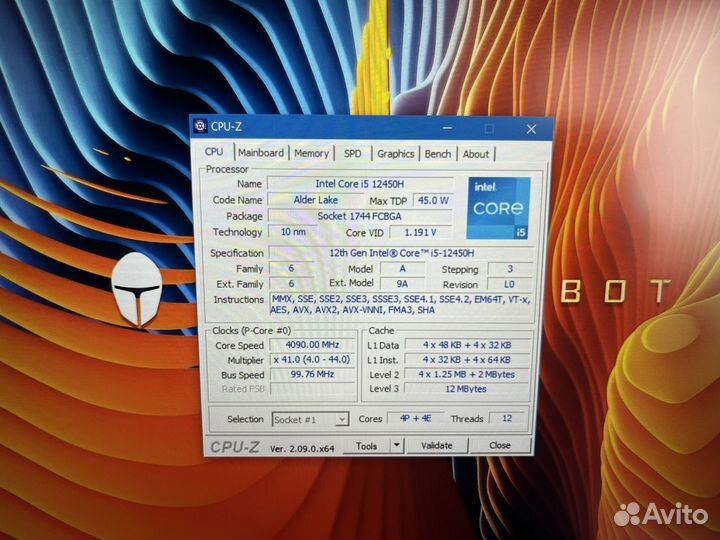Click the Tools button
This screenshot has width=720, height=540.
point(366,445)
